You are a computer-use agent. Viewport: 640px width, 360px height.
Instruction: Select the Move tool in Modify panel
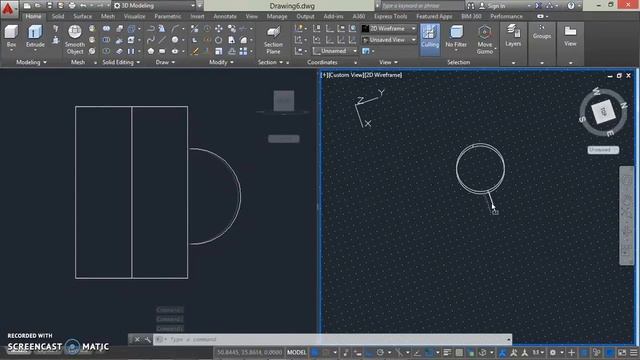[x=219, y=28]
